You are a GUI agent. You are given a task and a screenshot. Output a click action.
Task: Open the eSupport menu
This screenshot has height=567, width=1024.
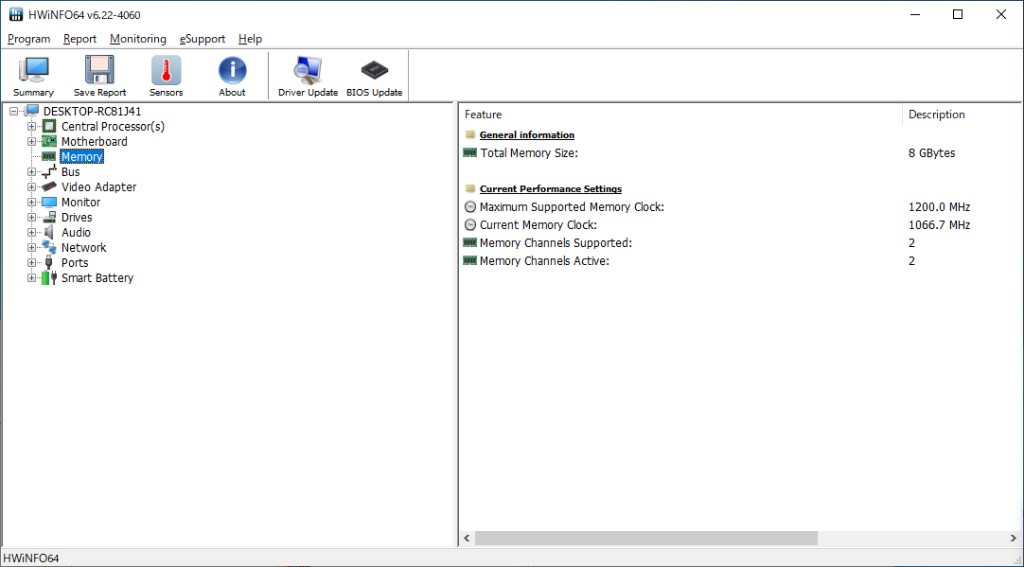pyautogui.click(x=202, y=39)
